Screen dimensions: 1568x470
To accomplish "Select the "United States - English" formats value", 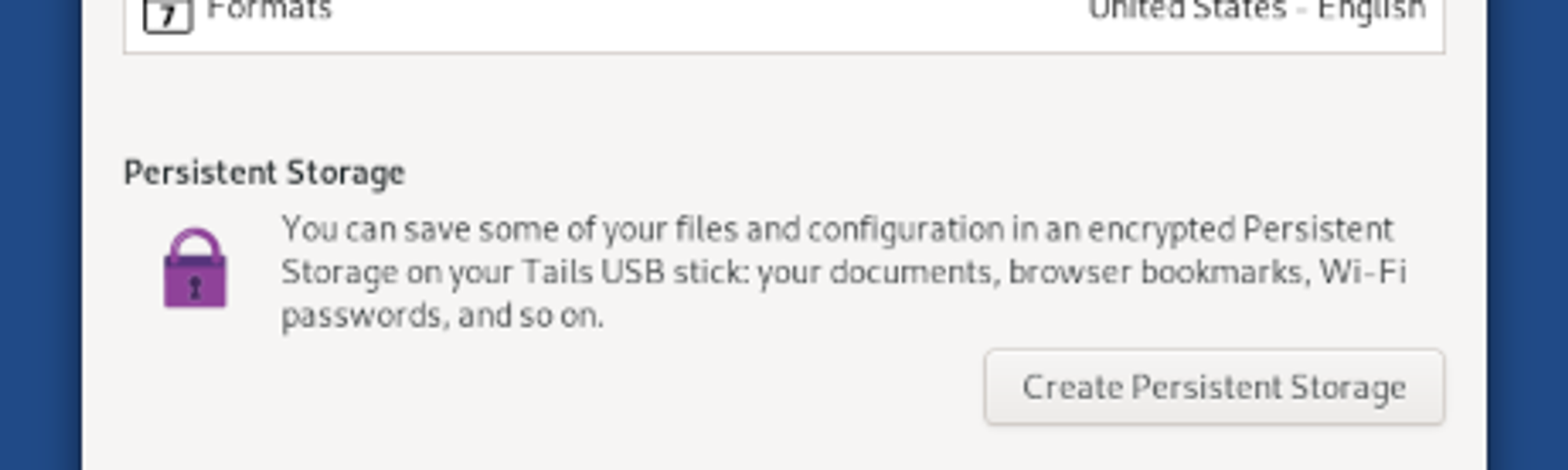I will point(1257,11).
